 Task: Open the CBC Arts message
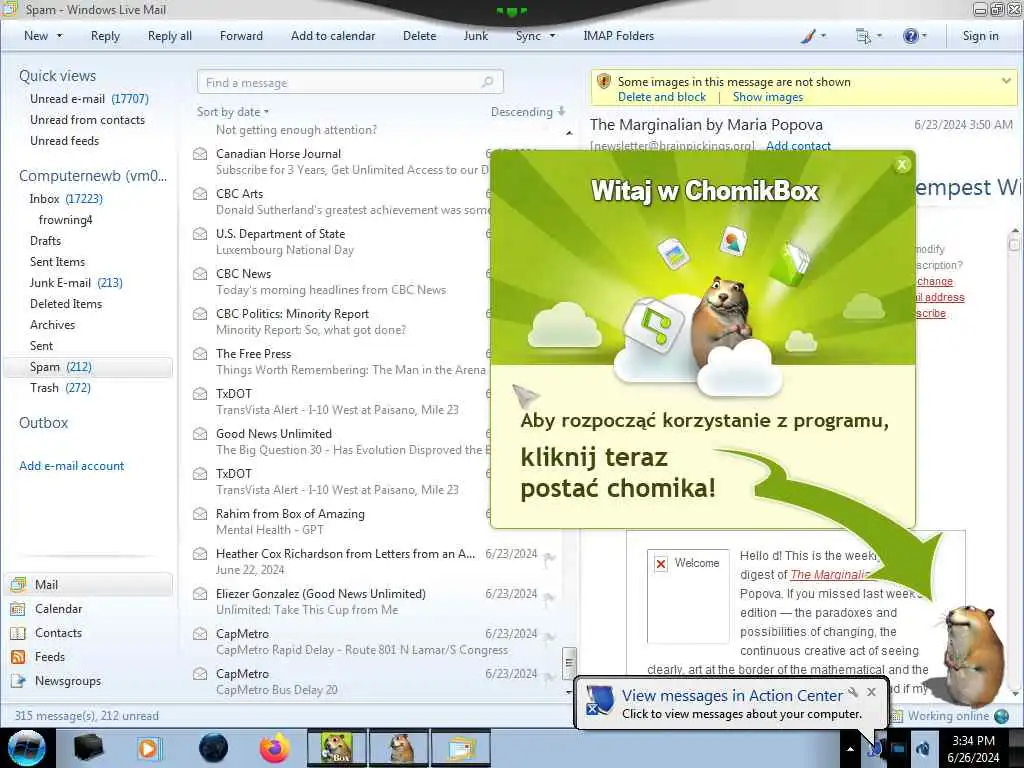click(340, 201)
